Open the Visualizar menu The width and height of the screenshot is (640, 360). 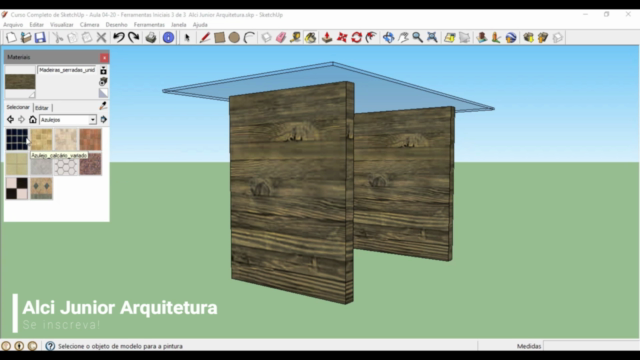pyautogui.click(x=62, y=24)
